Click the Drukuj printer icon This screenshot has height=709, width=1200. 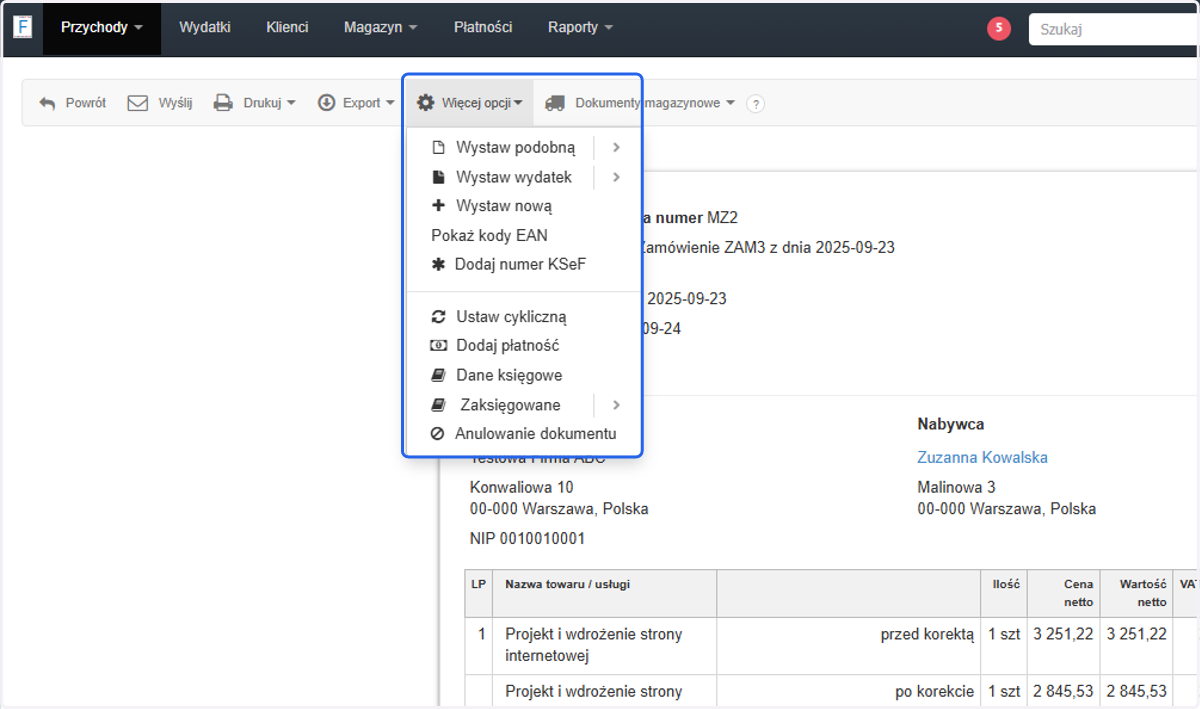tap(223, 103)
